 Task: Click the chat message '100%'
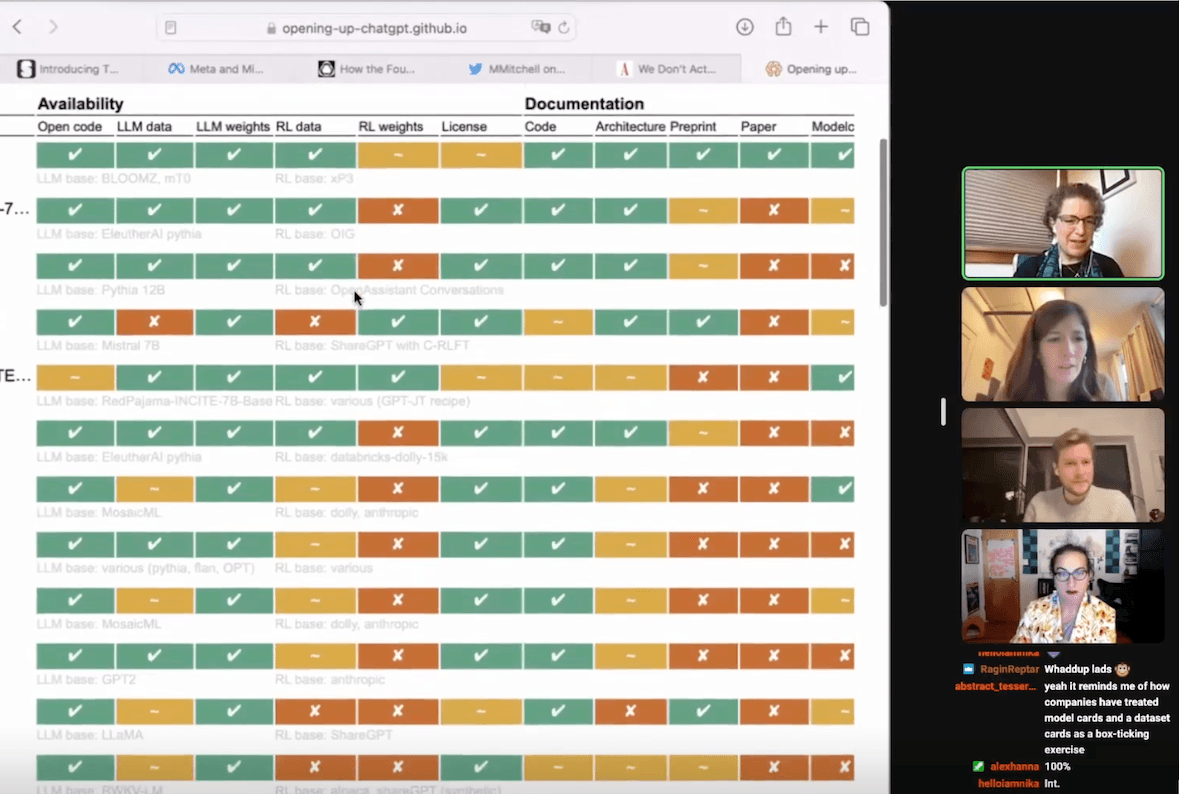(x=1056, y=766)
